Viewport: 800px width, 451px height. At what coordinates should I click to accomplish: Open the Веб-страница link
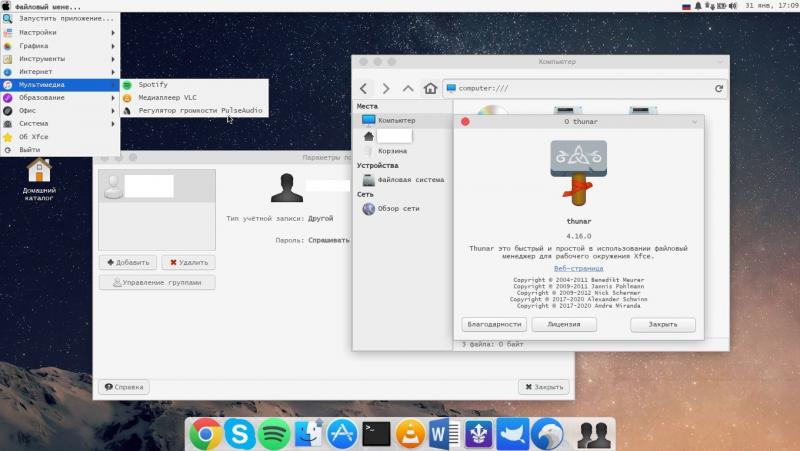578,268
